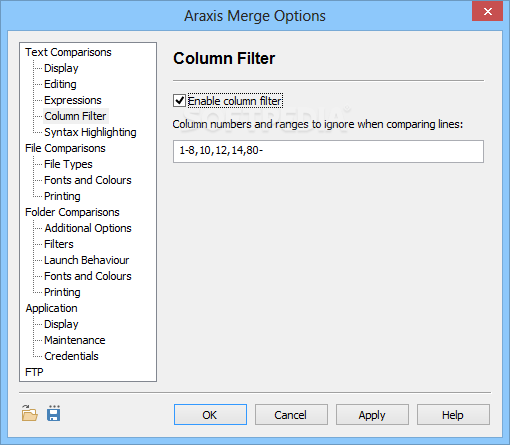Screen dimensions: 510x445
Task: Select the Application tree node
Action: [51, 308]
